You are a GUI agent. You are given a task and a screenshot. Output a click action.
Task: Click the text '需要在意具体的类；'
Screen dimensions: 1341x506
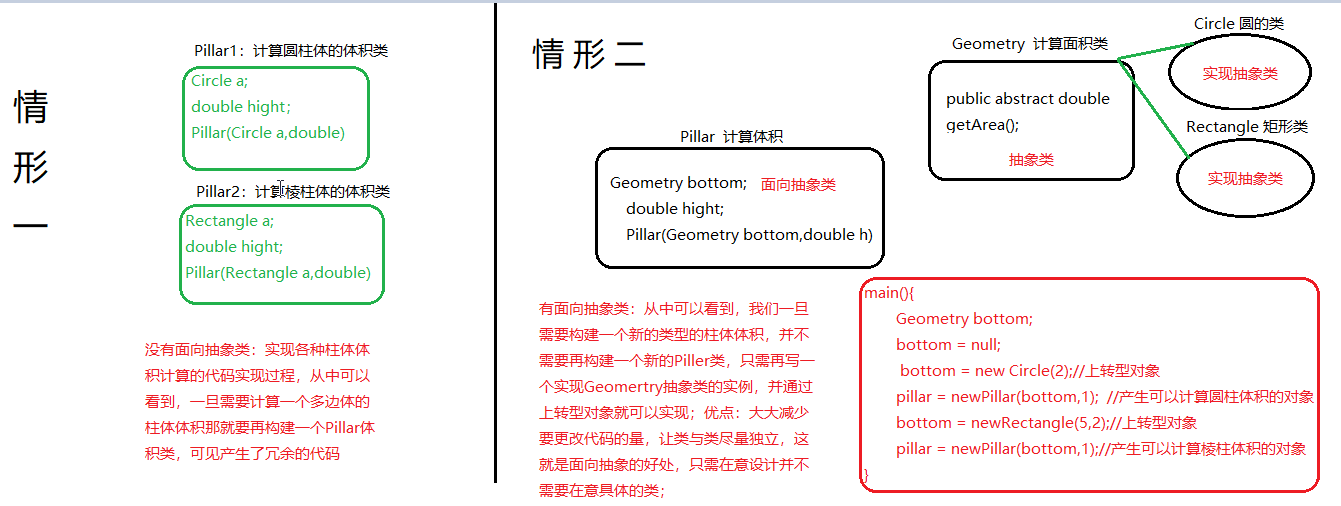(601, 491)
